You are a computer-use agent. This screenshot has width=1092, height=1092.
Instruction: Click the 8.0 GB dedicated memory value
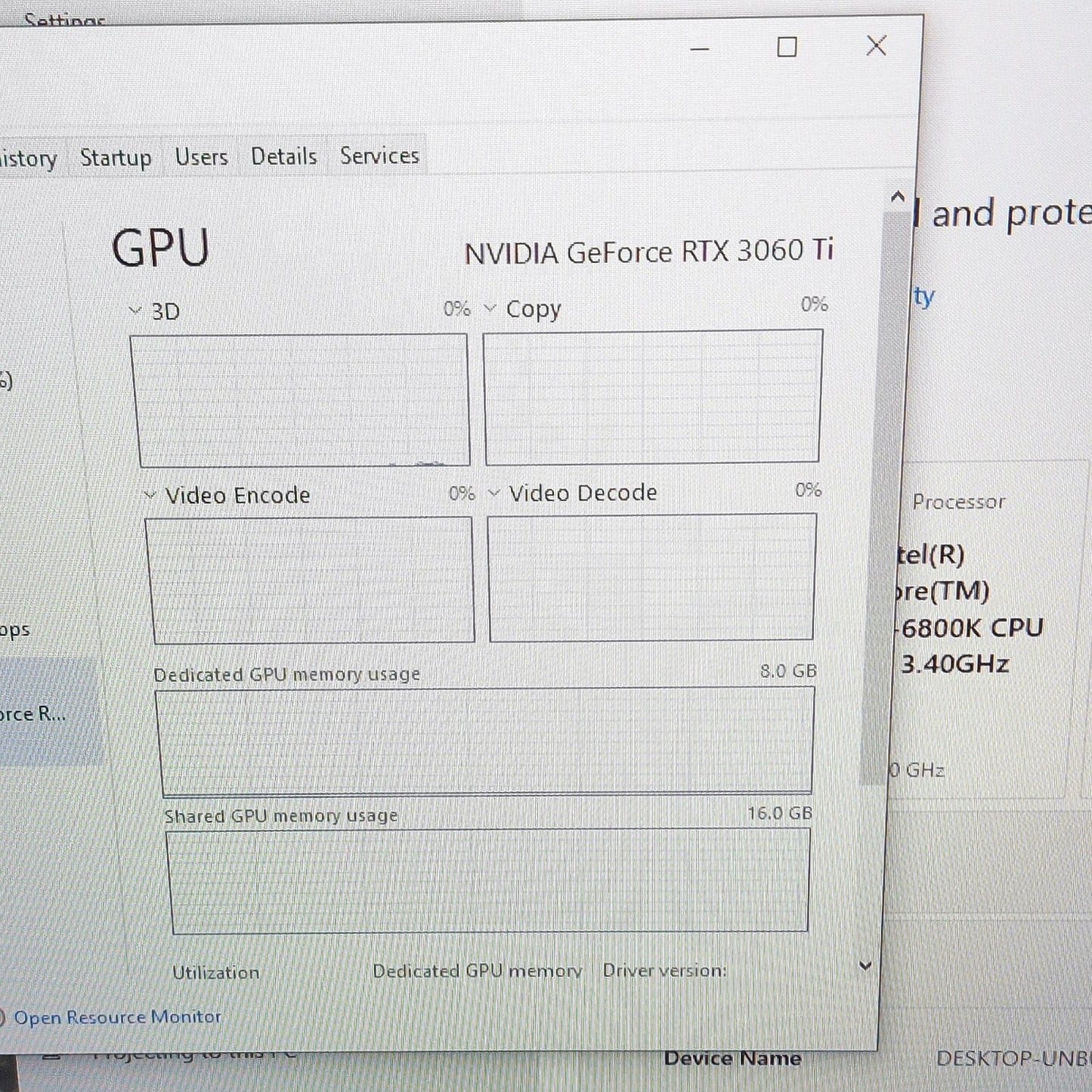(x=788, y=670)
